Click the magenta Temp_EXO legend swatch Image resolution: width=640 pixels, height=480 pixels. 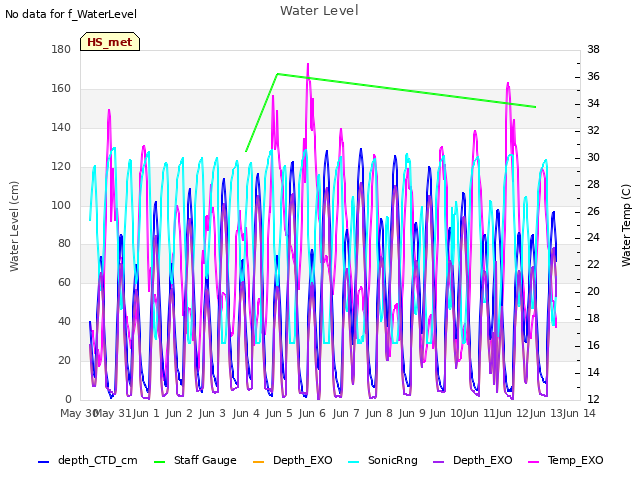pos(533,462)
